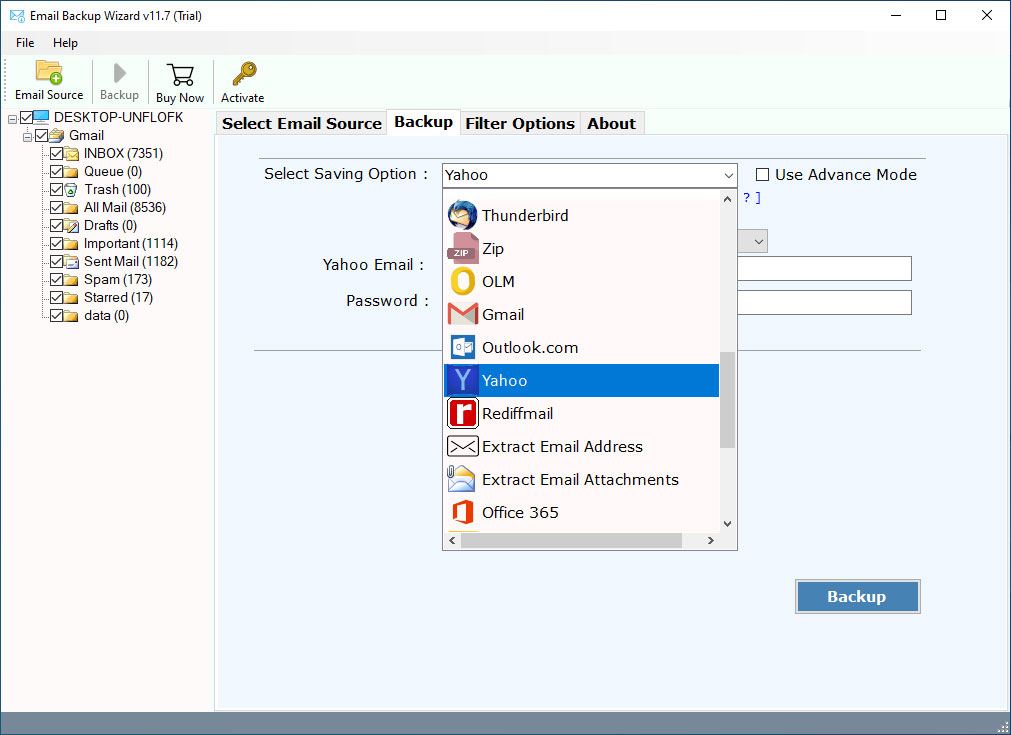The width and height of the screenshot is (1011, 735).
Task: Switch to Select Email Source tab
Action: point(302,123)
